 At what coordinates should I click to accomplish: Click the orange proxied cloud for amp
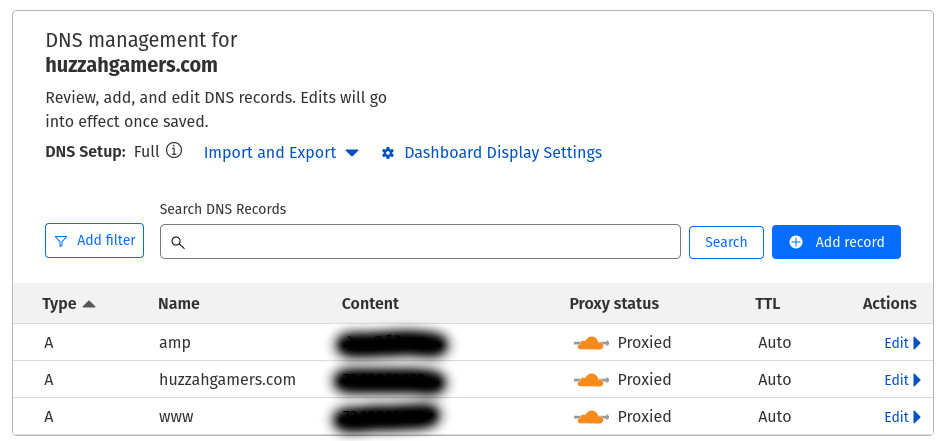click(x=591, y=343)
